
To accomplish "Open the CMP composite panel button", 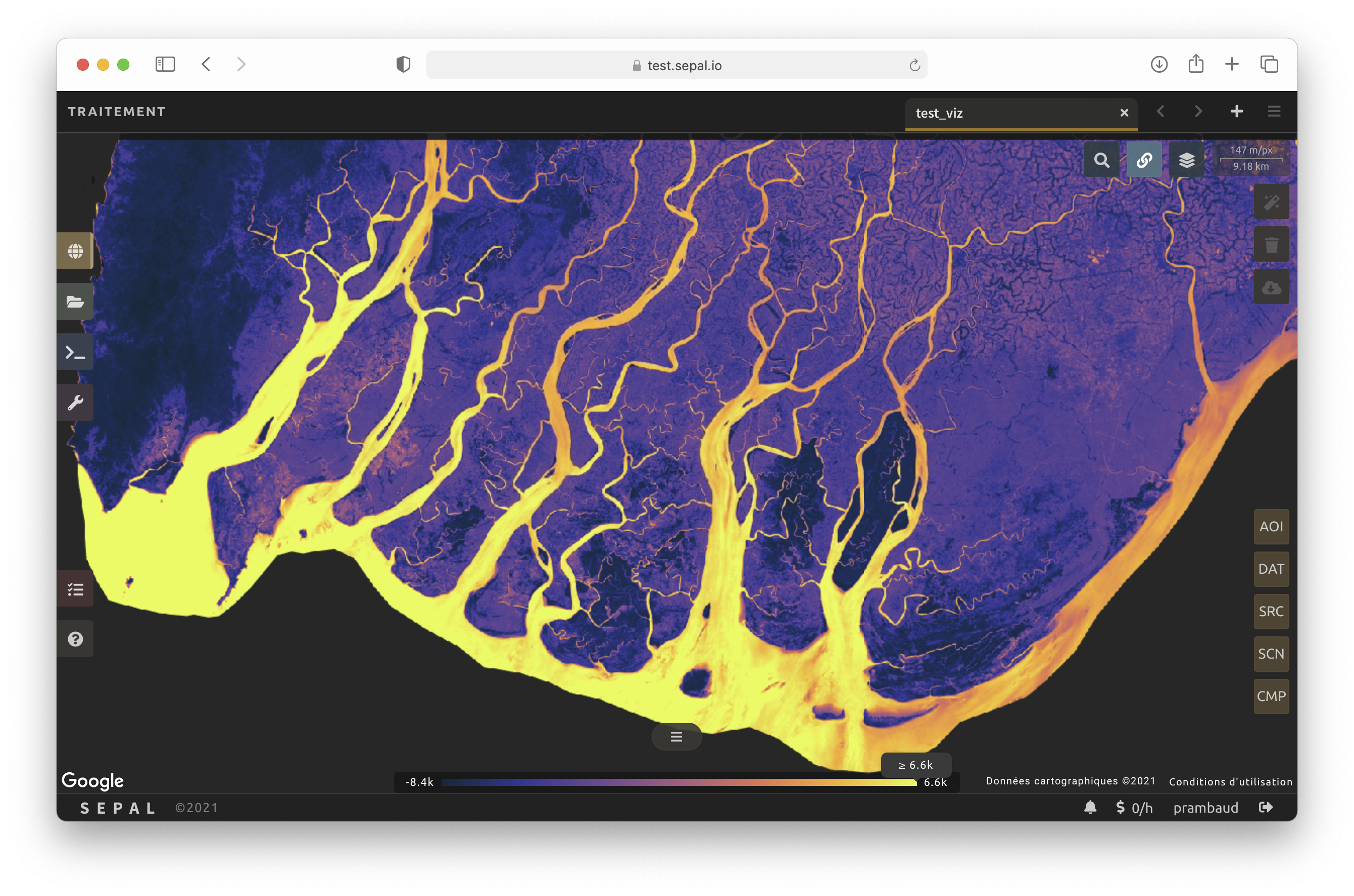I will pos(1271,696).
